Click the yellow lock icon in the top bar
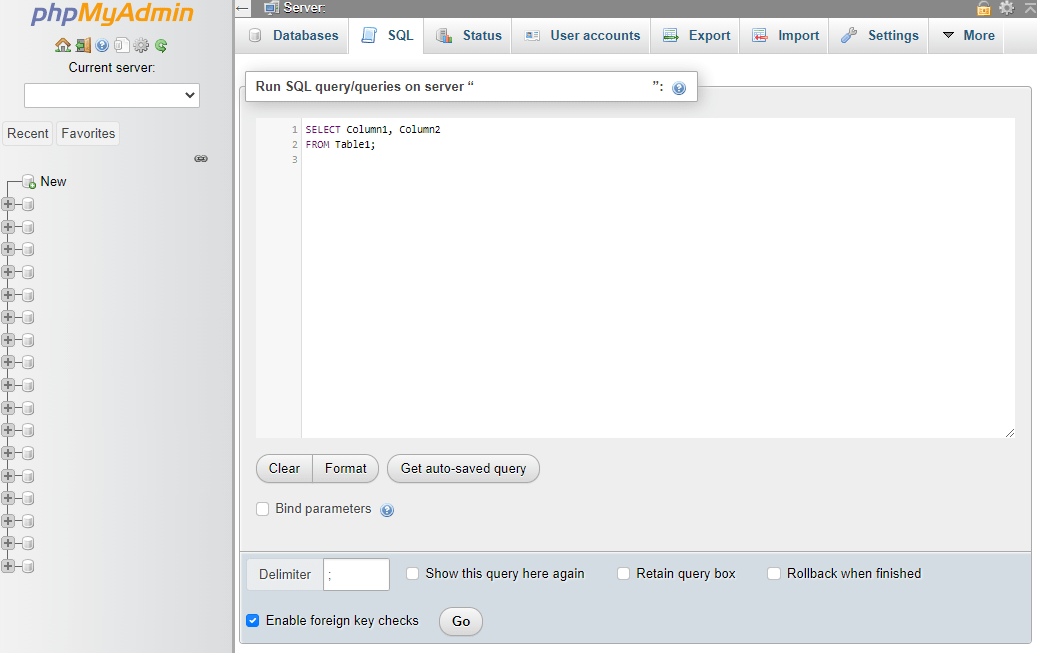The height and width of the screenshot is (653, 1037). click(984, 7)
